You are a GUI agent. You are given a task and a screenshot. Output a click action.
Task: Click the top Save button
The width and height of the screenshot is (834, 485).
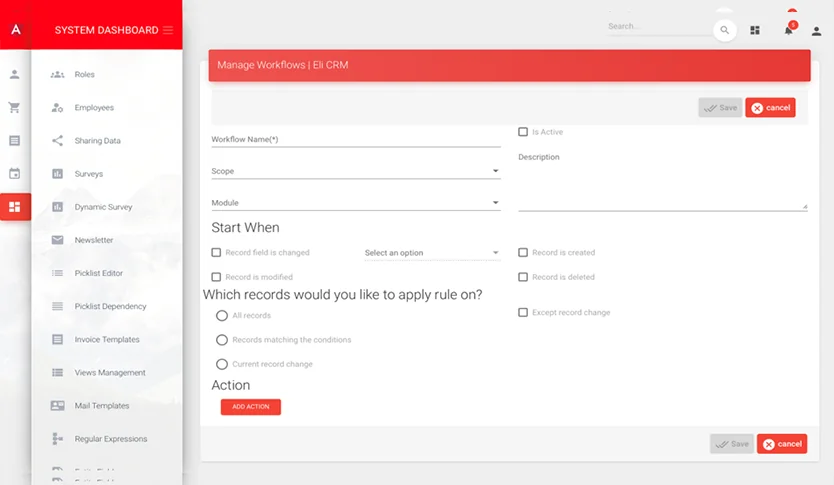click(x=720, y=107)
